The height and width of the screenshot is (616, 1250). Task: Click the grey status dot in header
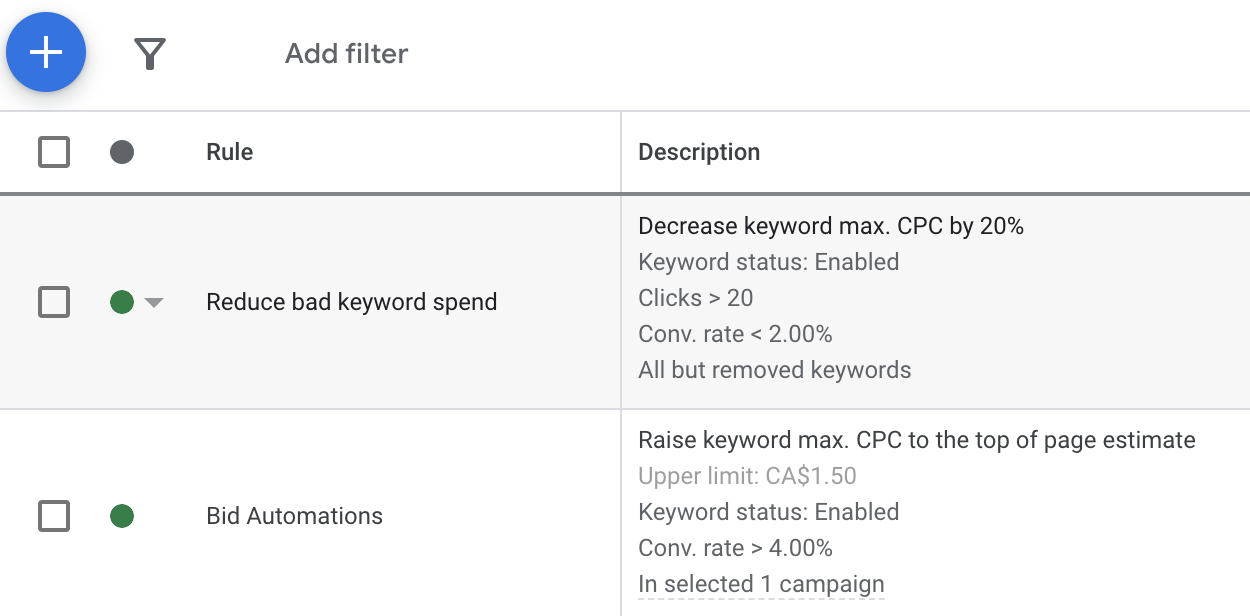122,152
